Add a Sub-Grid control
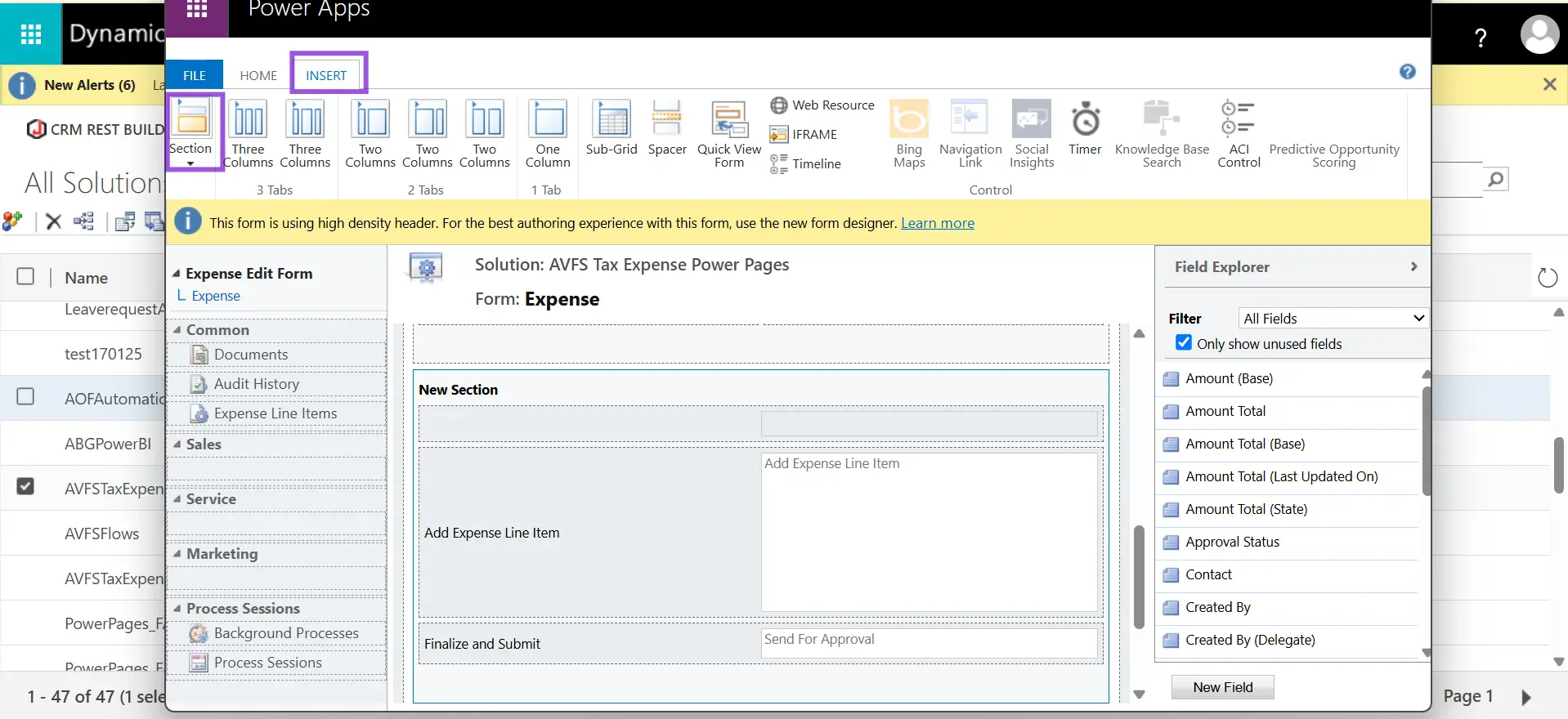The image size is (1568, 719). coord(612,128)
